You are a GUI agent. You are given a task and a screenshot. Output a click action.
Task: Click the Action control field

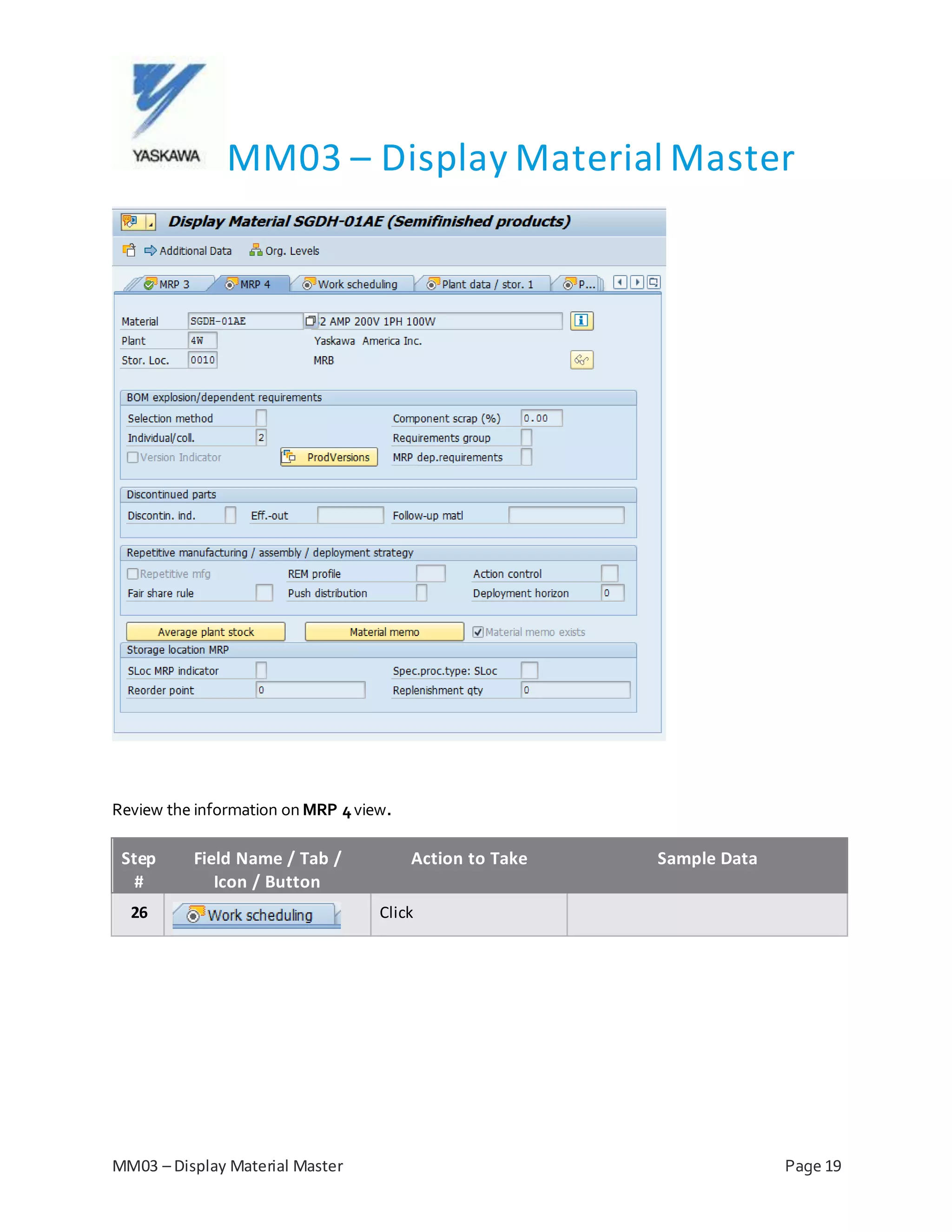610,574
